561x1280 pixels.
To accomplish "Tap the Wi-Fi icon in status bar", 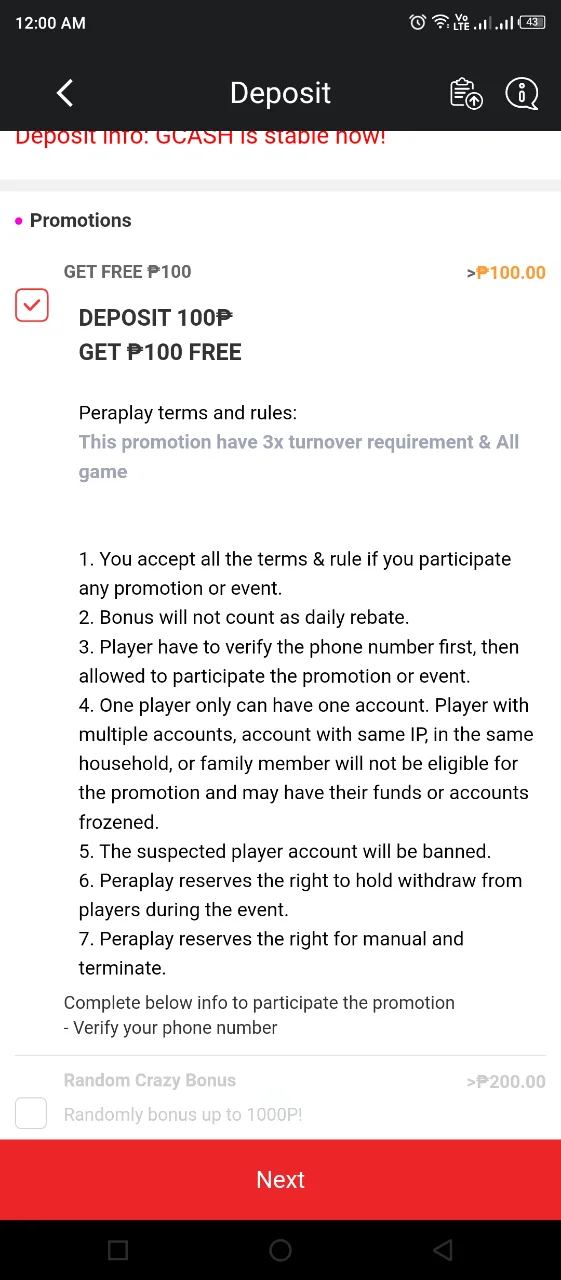I will tap(440, 22).
